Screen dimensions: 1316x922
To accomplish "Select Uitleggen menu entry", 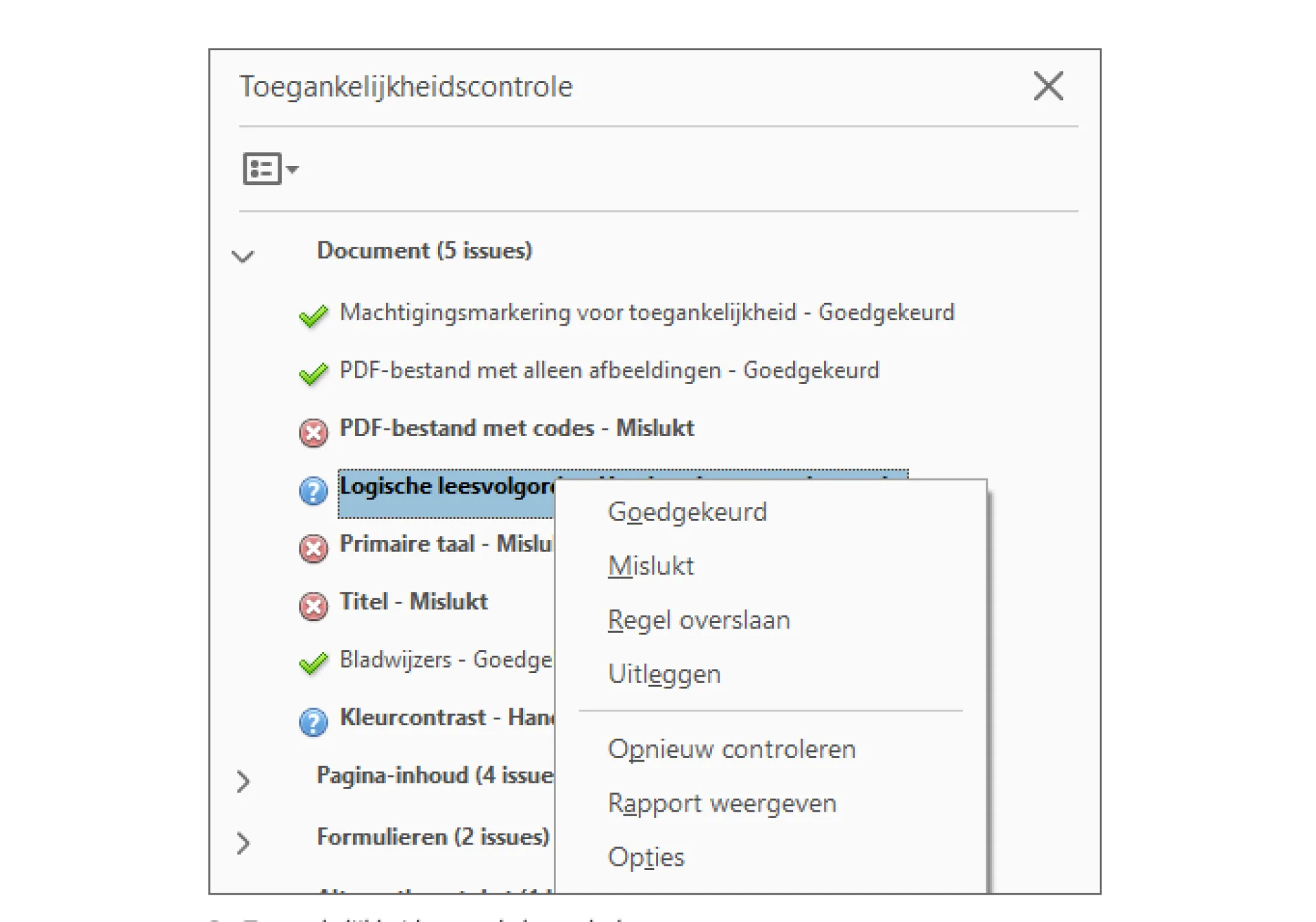I will pos(664,674).
